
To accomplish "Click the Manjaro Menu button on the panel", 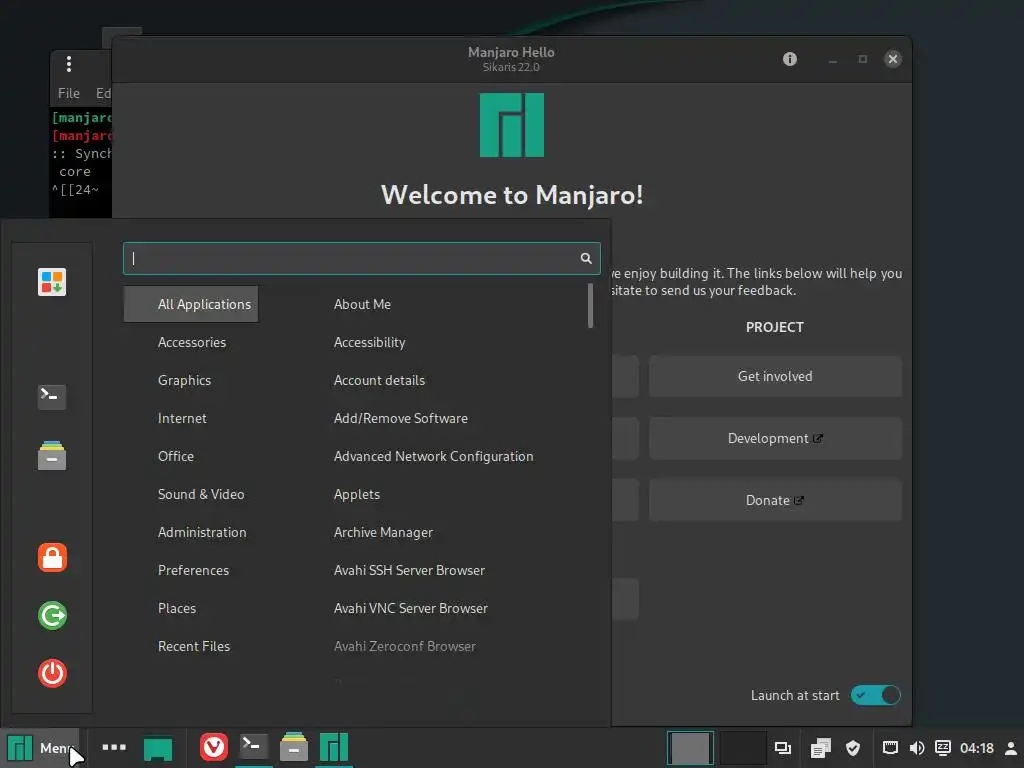I will tap(39, 748).
